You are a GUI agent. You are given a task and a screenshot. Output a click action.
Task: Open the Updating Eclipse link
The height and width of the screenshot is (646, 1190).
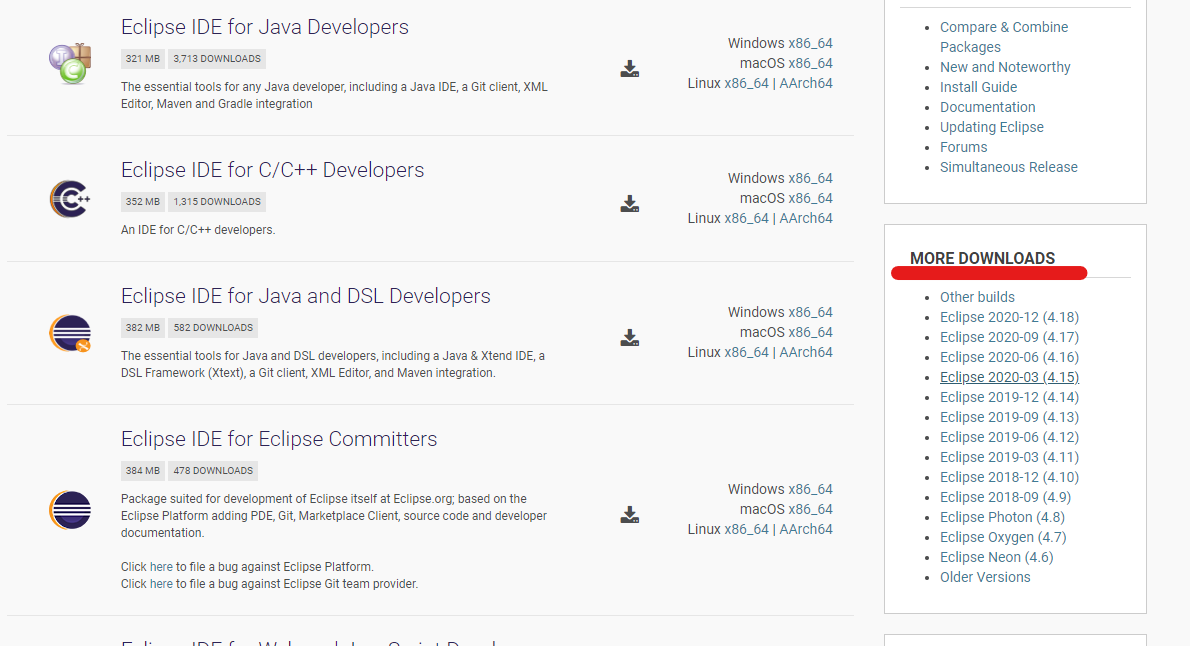point(992,128)
